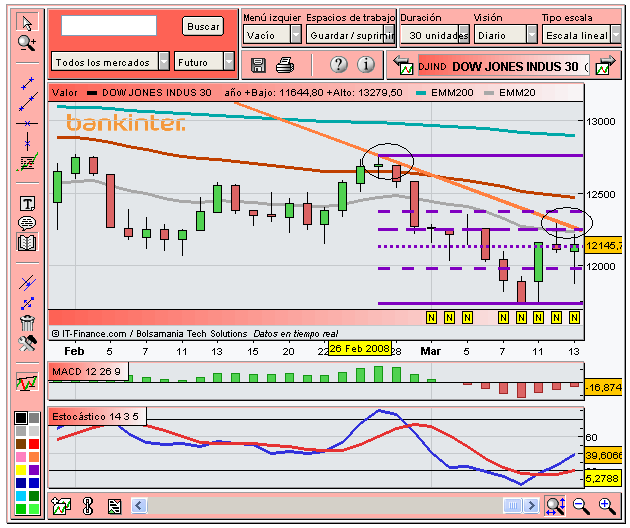This screenshot has width=630, height=528.
Task: Pick the red color swatch
Action: point(34,444)
